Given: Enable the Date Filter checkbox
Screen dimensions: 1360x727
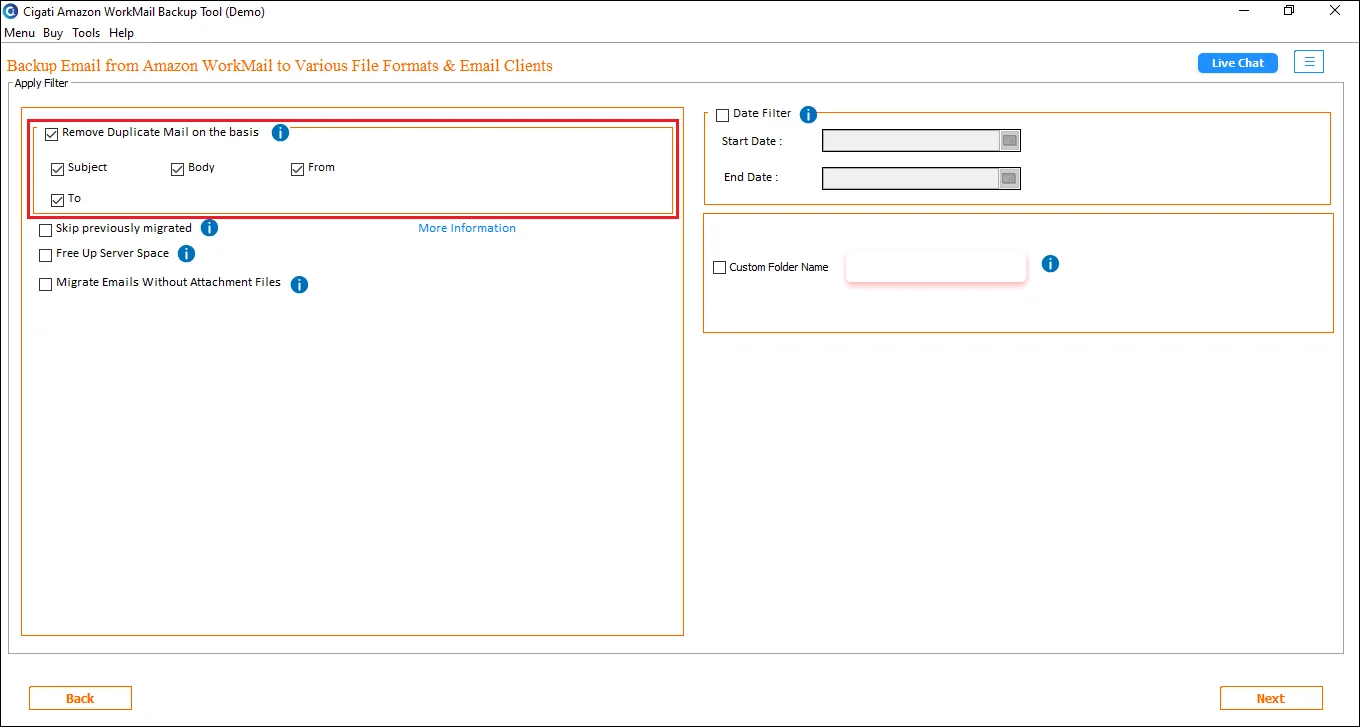Looking at the screenshot, I should pyautogui.click(x=722, y=116).
